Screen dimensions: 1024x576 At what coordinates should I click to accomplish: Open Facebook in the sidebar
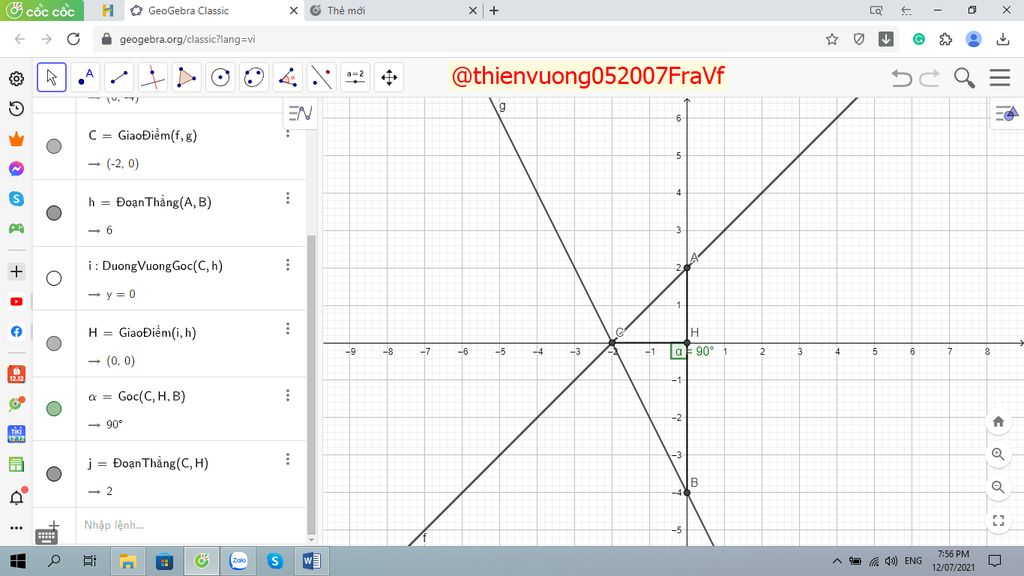pyautogui.click(x=16, y=332)
